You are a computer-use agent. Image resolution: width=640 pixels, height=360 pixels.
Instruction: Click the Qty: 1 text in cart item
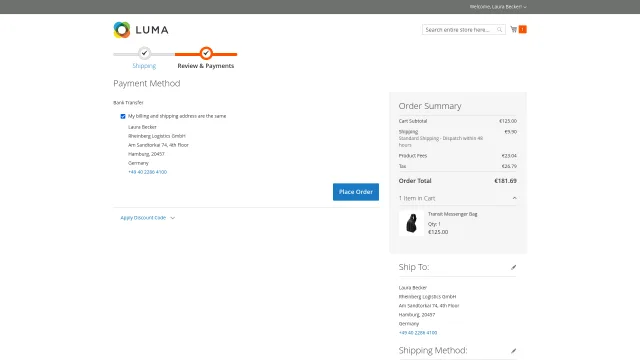(x=434, y=224)
